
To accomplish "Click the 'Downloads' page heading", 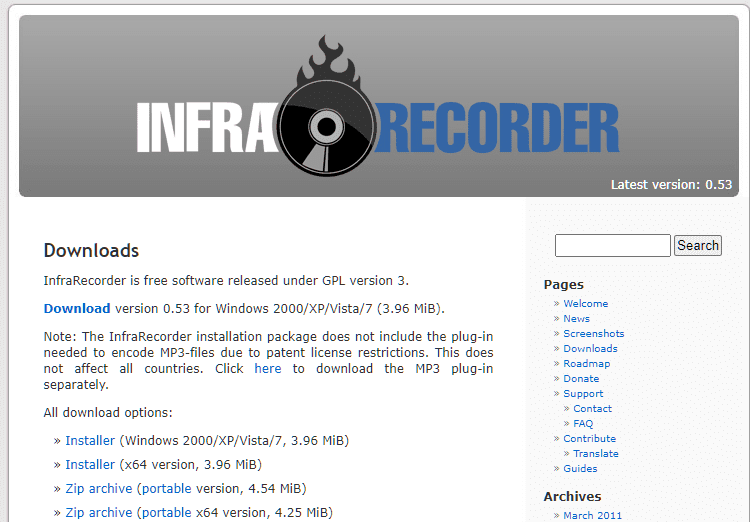I will pyautogui.click(x=91, y=251).
